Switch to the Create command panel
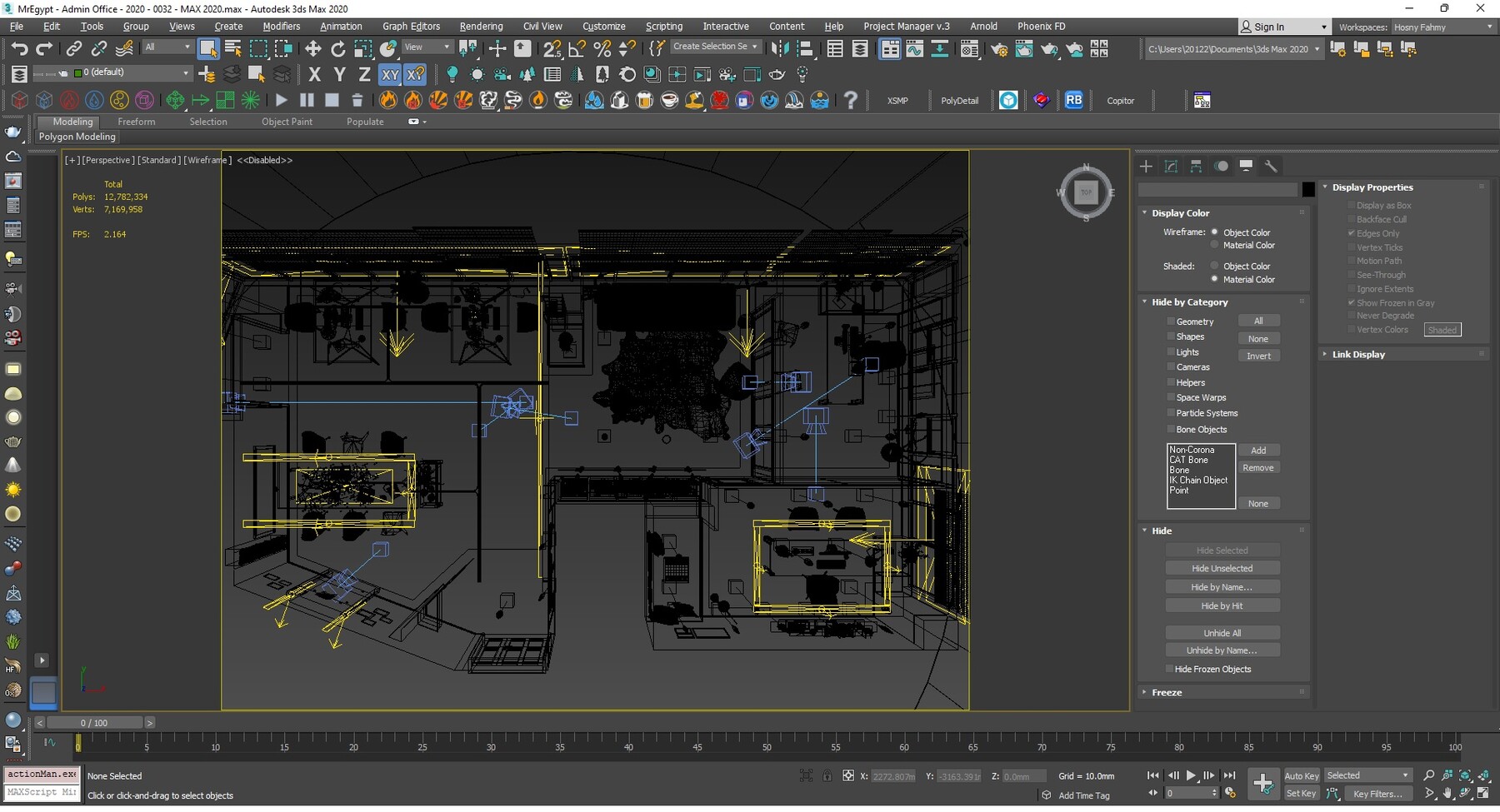Screen dimensions: 1500x812 coord(1146,167)
